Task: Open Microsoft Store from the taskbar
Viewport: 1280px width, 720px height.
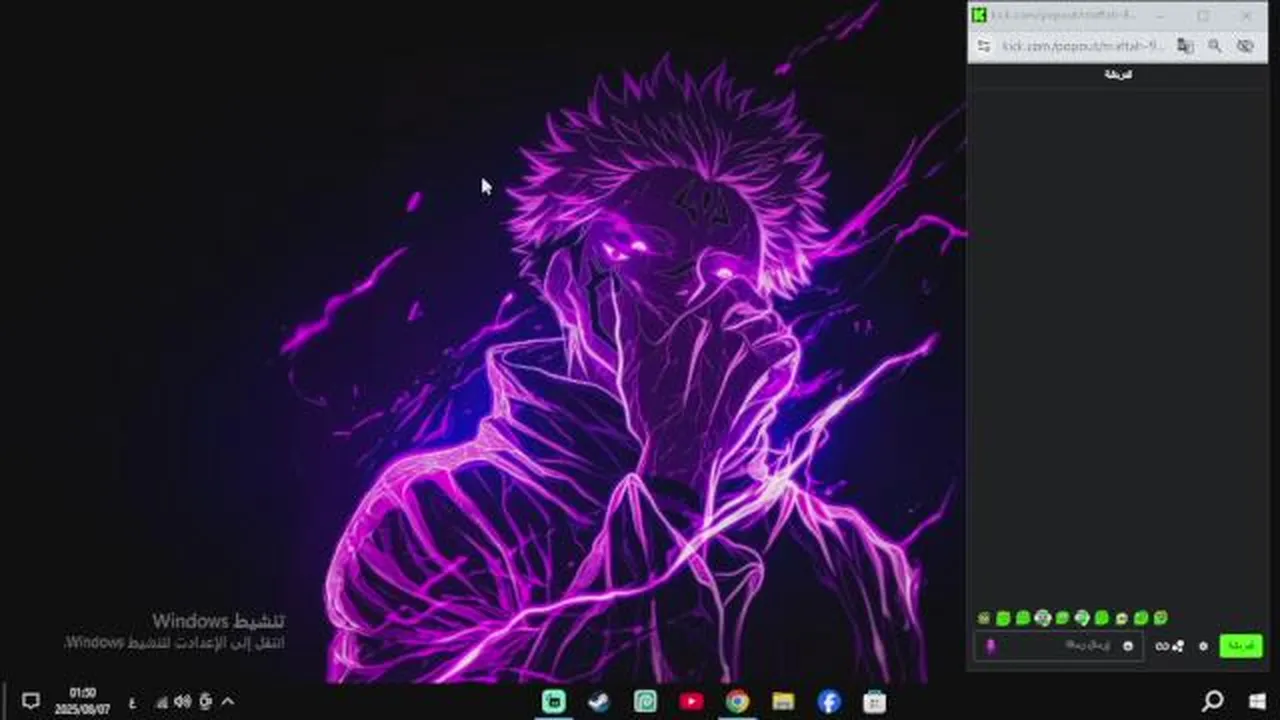Action: (875, 702)
